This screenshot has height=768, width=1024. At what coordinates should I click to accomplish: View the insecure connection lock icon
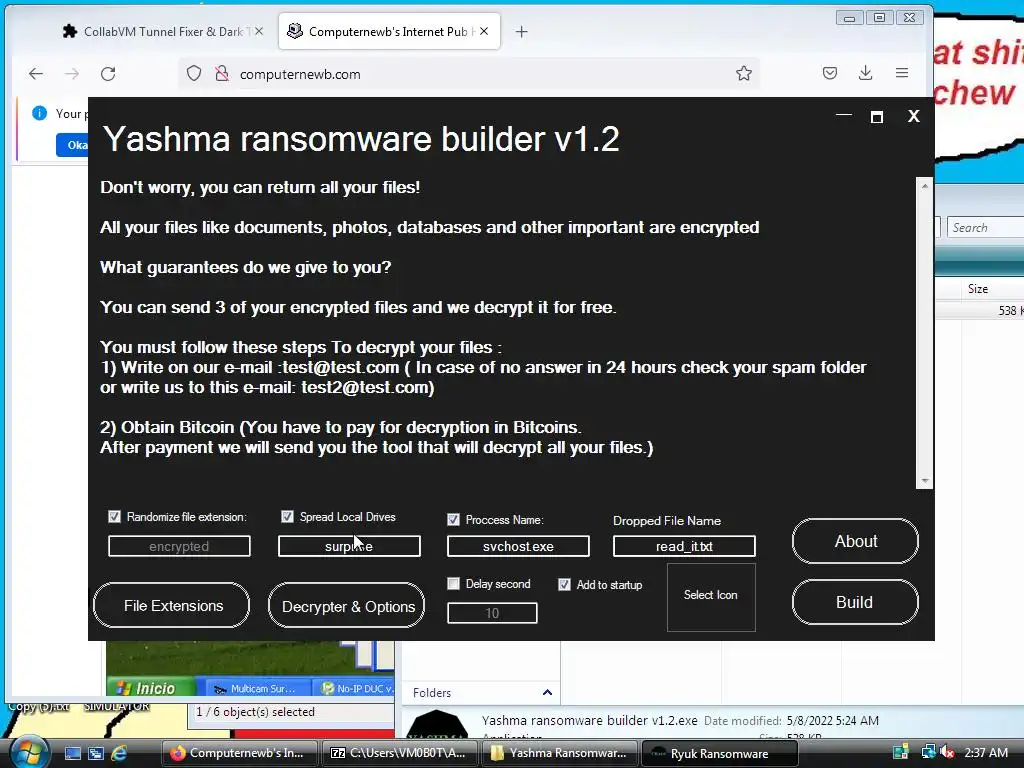click(222, 73)
